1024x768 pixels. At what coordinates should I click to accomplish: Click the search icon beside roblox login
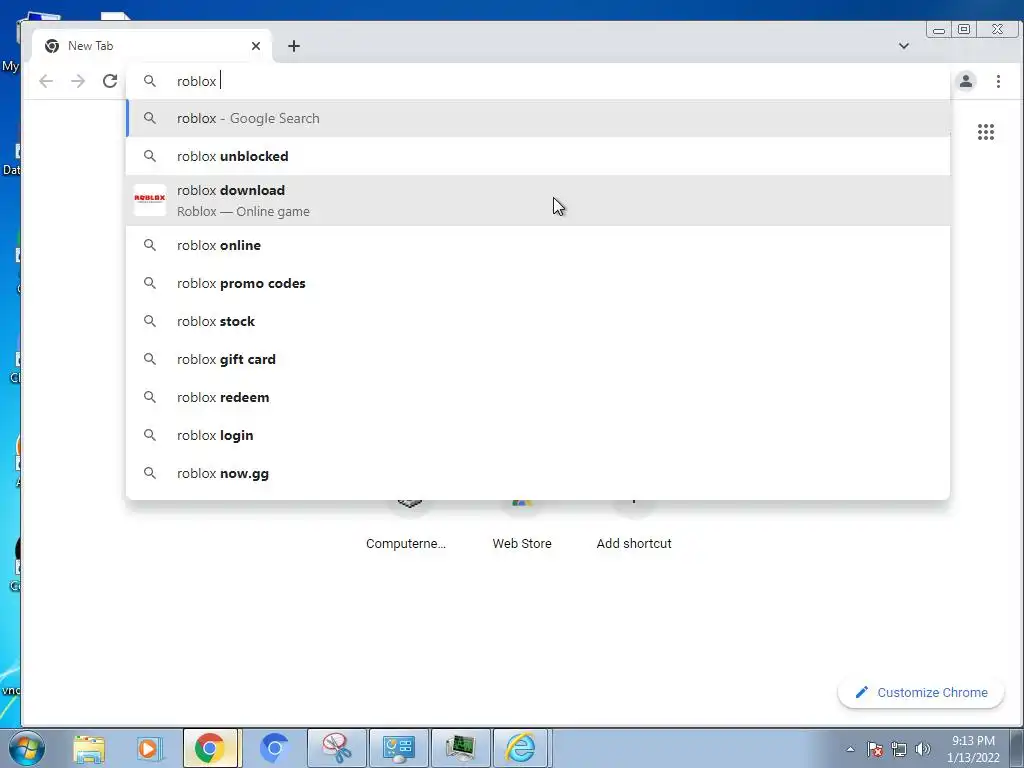pyautogui.click(x=150, y=435)
